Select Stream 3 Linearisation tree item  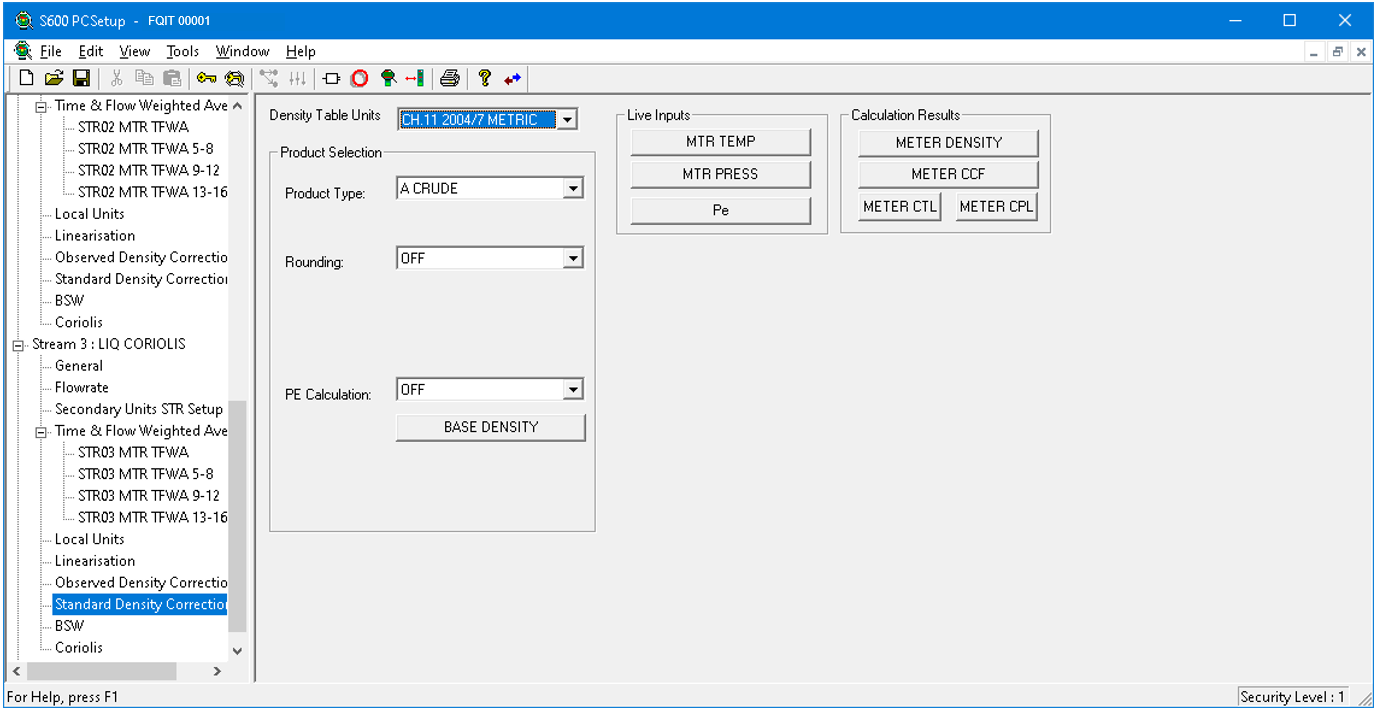(x=95, y=561)
